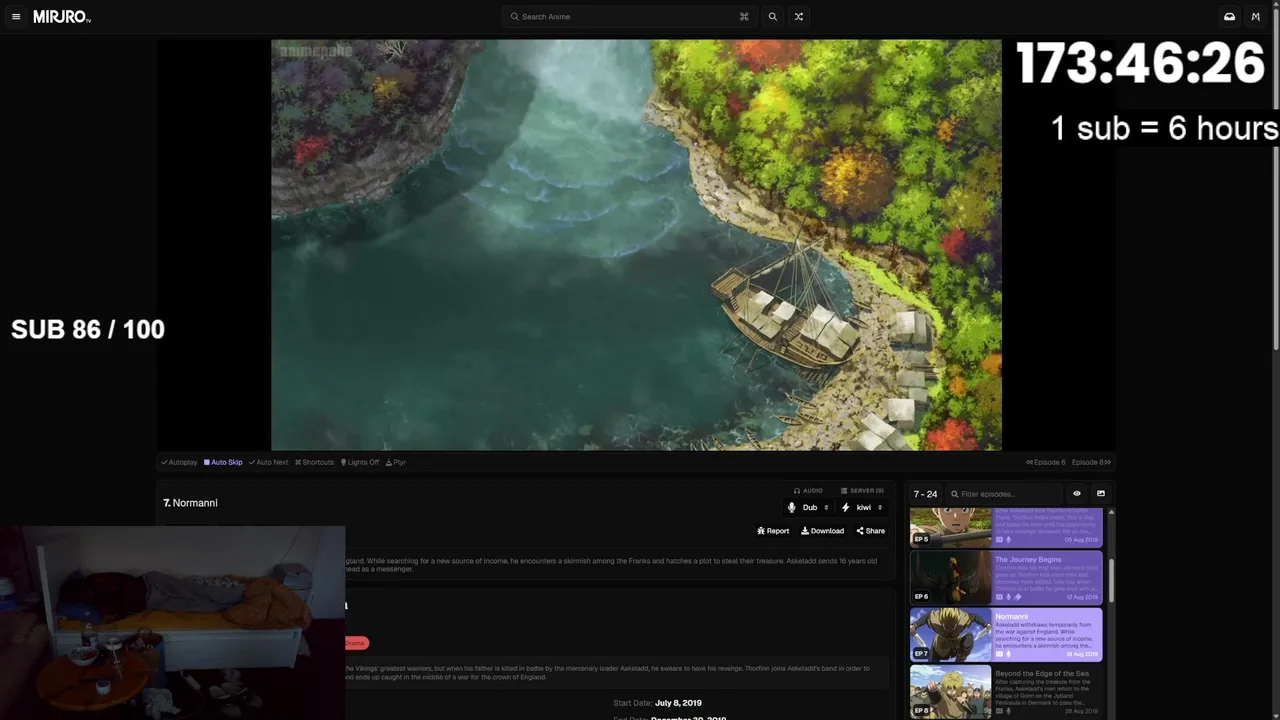
Task: Open the inbox tray icon in the header
Action: coord(1229,17)
